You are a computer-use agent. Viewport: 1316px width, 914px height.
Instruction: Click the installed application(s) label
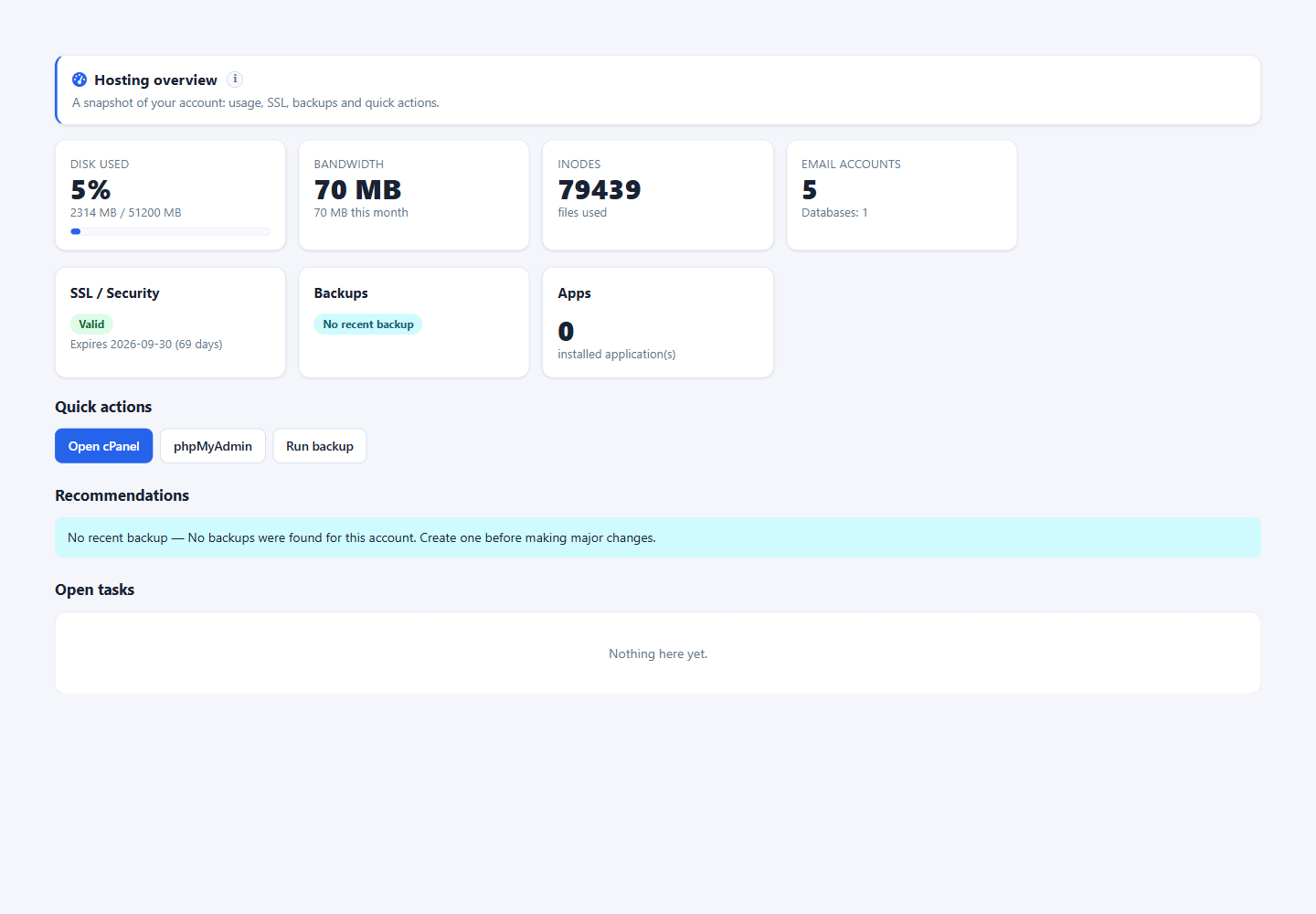(617, 355)
